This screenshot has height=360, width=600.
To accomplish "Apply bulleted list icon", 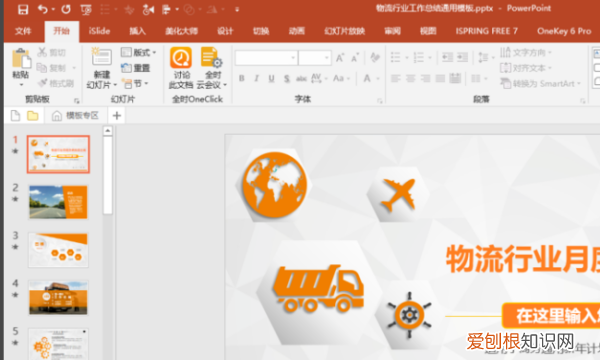I will pyautogui.click(x=396, y=58).
